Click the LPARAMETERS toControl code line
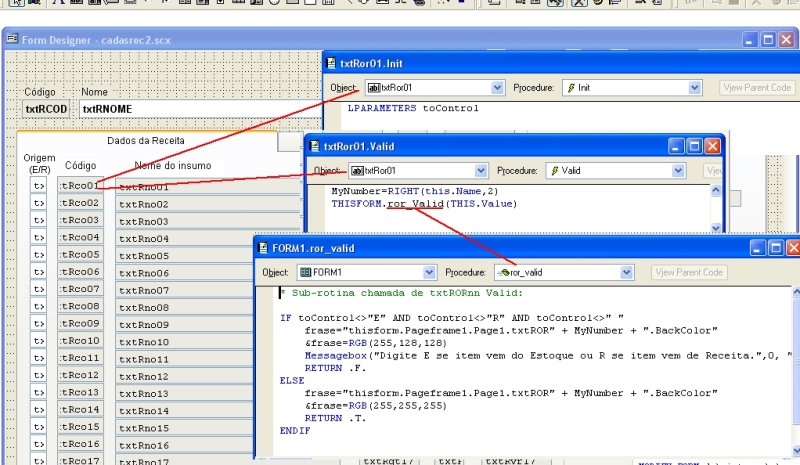 coord(413,108)
